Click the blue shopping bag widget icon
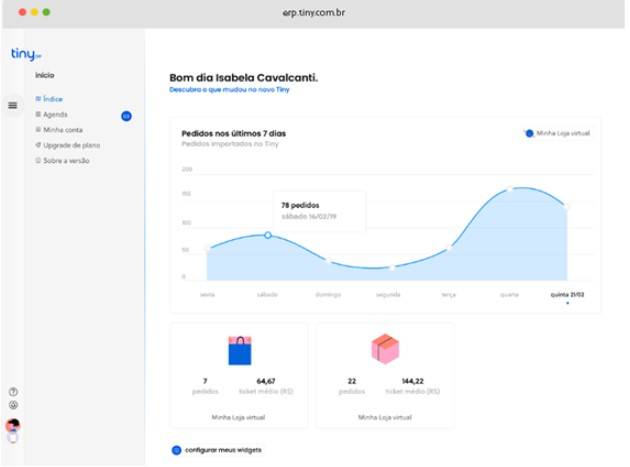 coord(240,350)
